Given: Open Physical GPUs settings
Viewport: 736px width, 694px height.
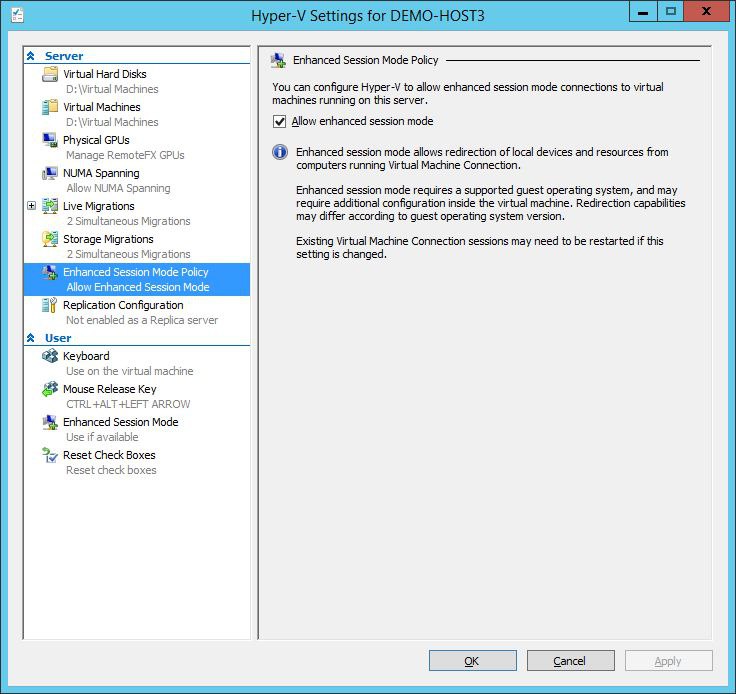Looking at the screenshot, I should (x=96, y=140).
